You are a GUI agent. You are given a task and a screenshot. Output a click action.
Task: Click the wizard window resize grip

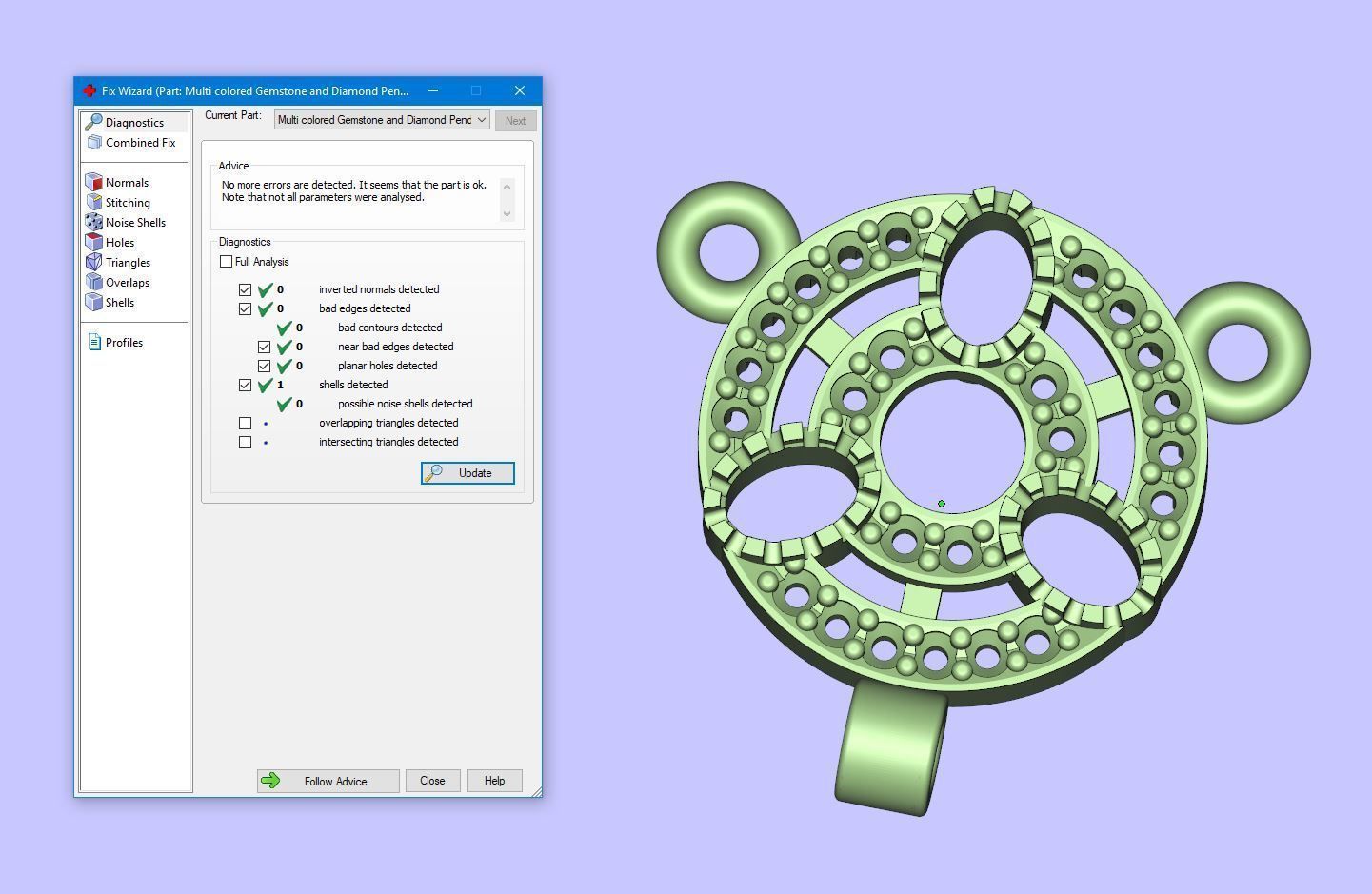[536, 790]
